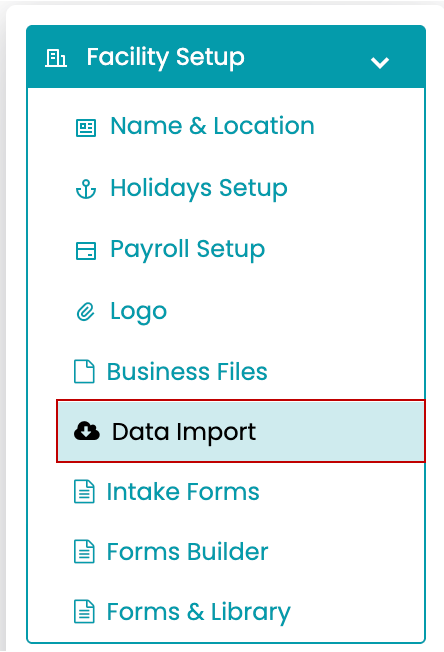This screenshot has height=652, width=444.
Task: Open Holidays Setup
Action: click(199, 188)
